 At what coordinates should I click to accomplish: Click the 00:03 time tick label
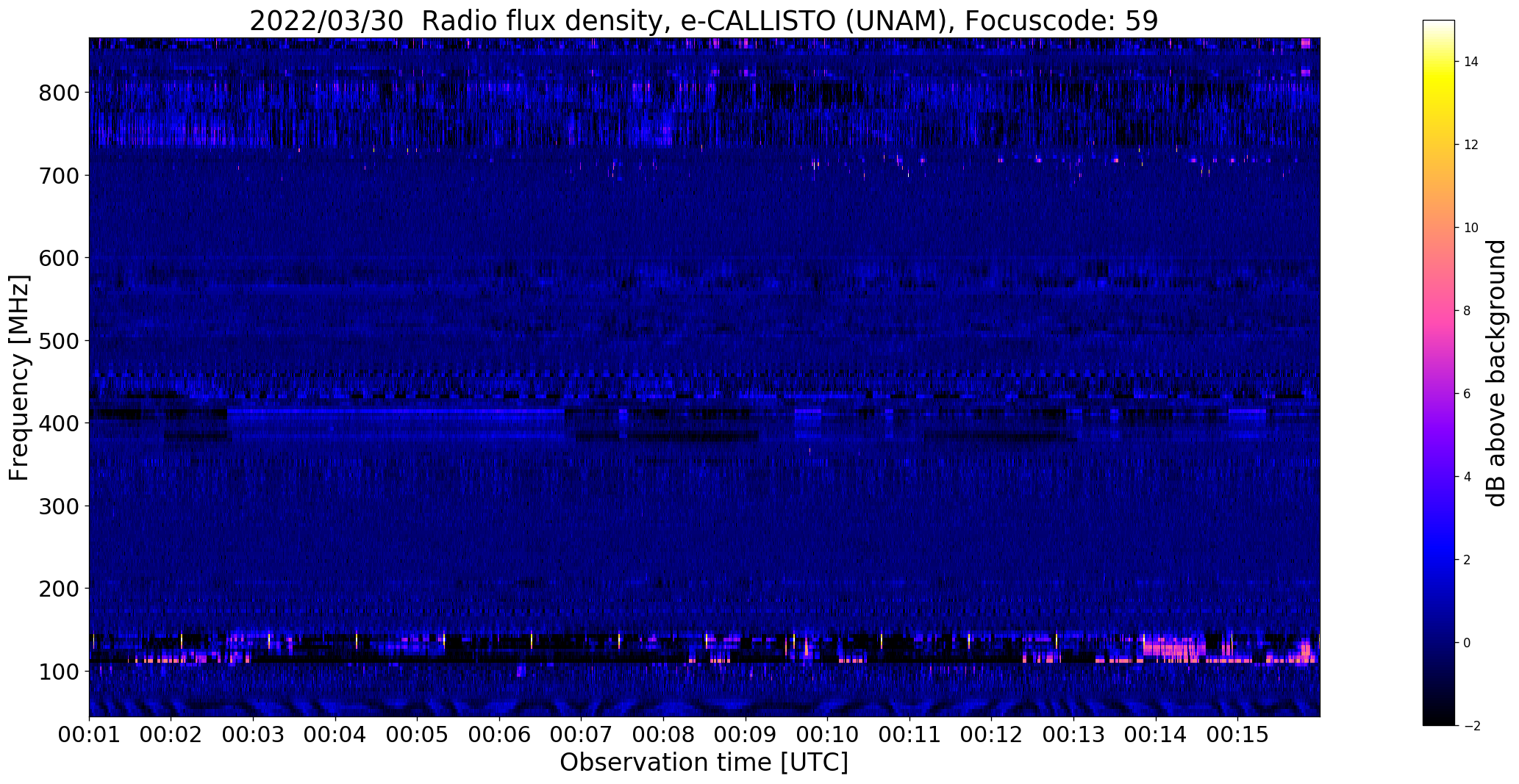point(253,735)
